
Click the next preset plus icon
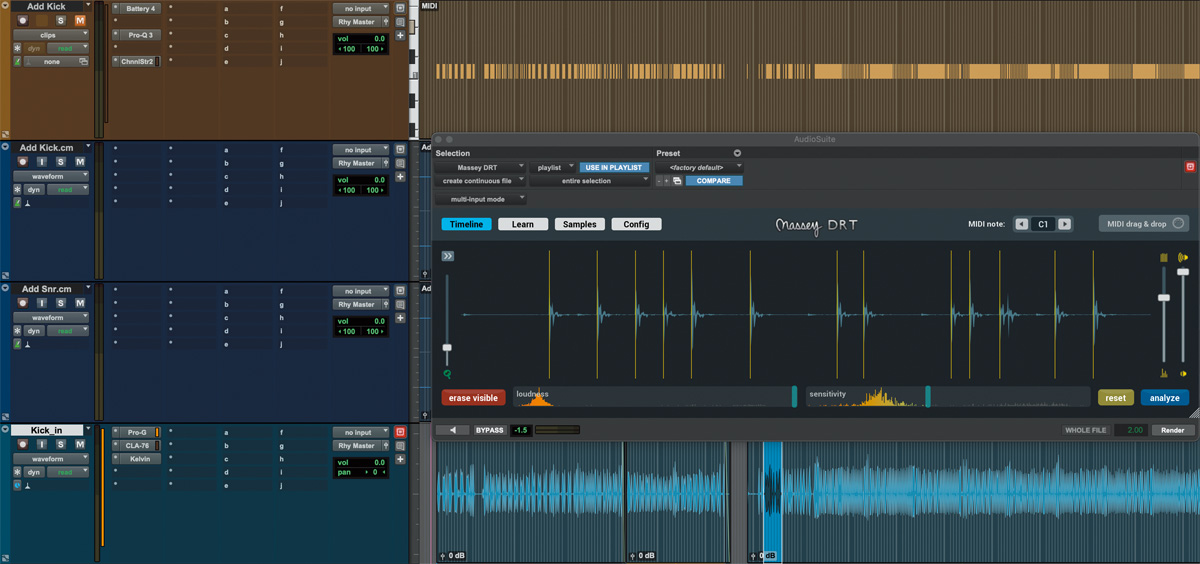pos(666,181)
